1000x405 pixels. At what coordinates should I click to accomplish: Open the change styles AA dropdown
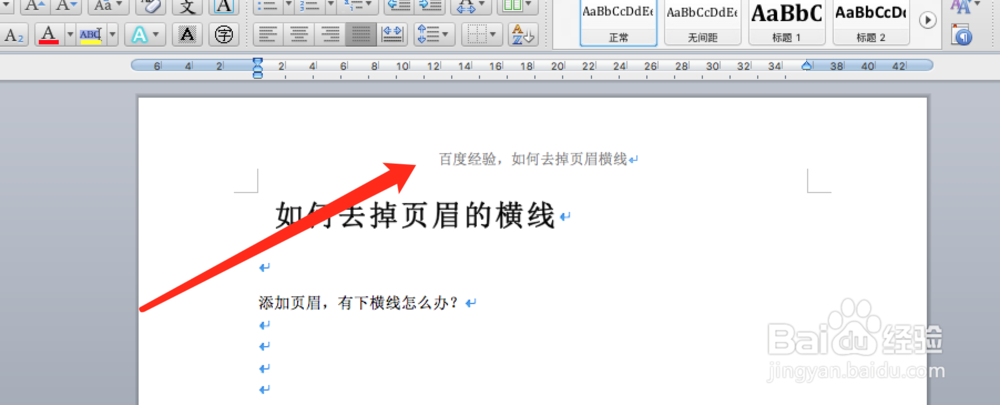point(964,6)
